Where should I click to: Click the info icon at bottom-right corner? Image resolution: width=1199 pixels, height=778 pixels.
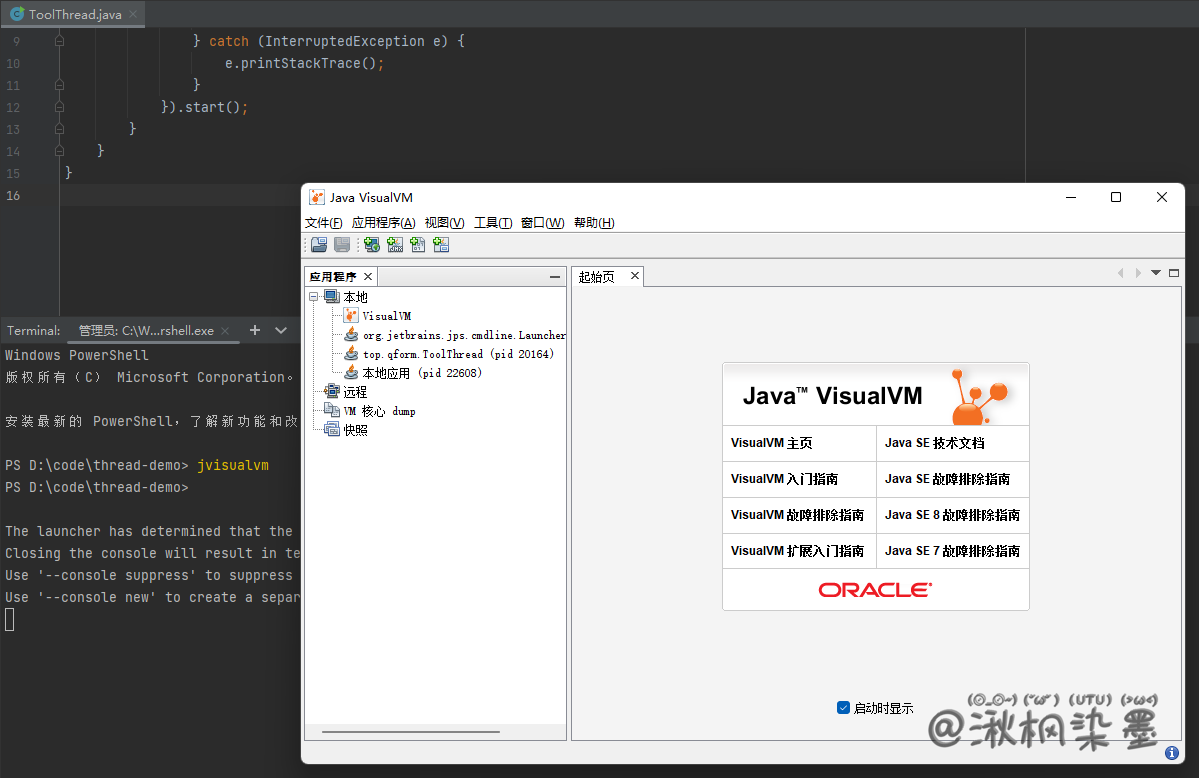point(1172,753)
